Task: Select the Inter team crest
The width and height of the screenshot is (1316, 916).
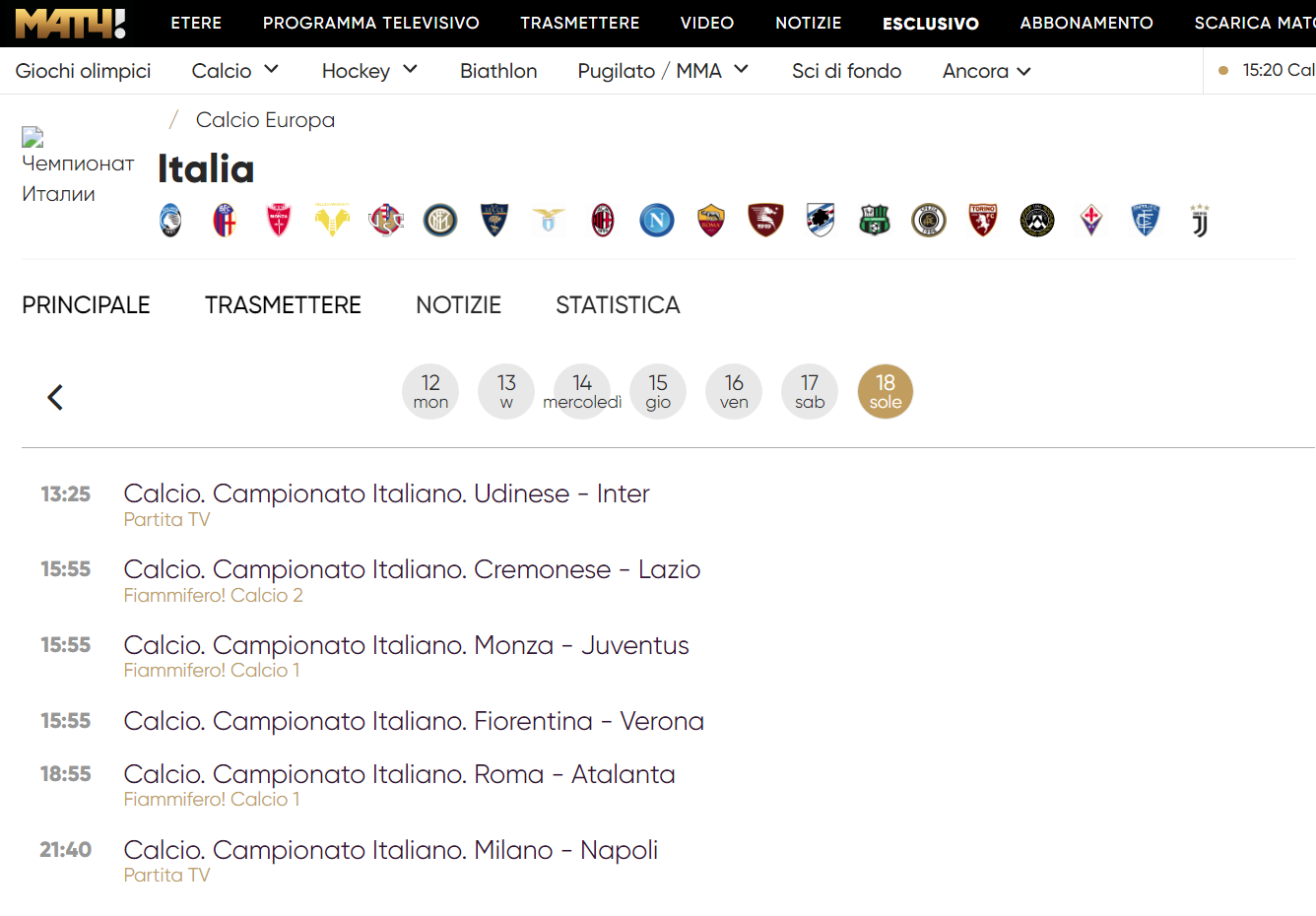Action: [x=440, y=220]
